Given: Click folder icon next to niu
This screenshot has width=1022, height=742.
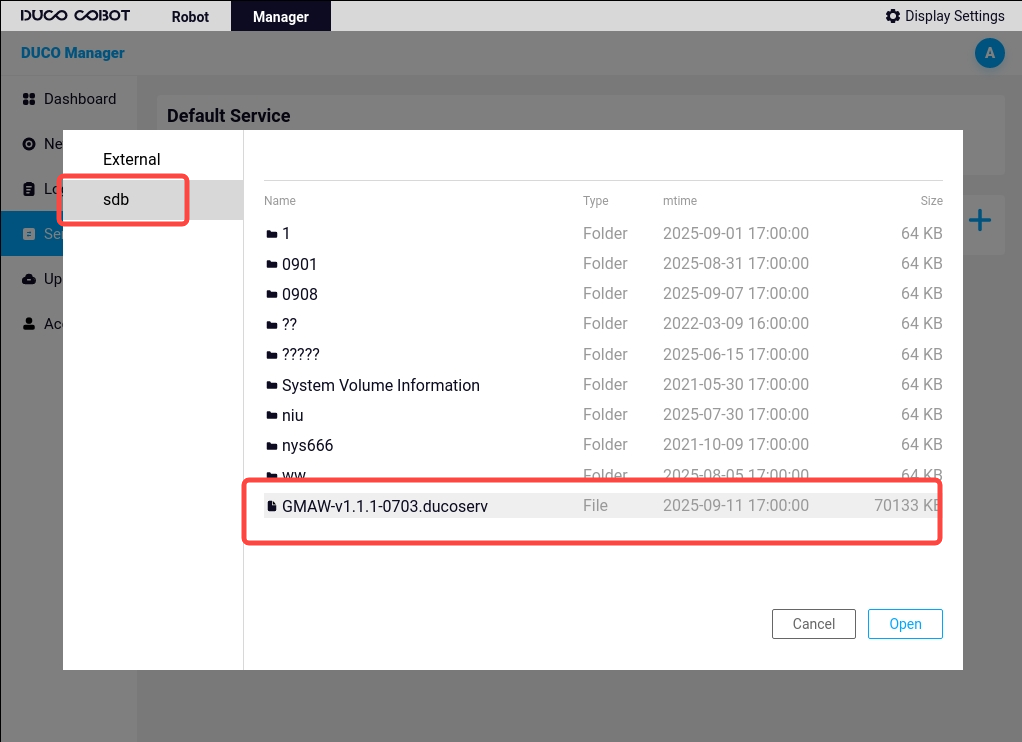Looking at the screenshot, I should 271,415.
